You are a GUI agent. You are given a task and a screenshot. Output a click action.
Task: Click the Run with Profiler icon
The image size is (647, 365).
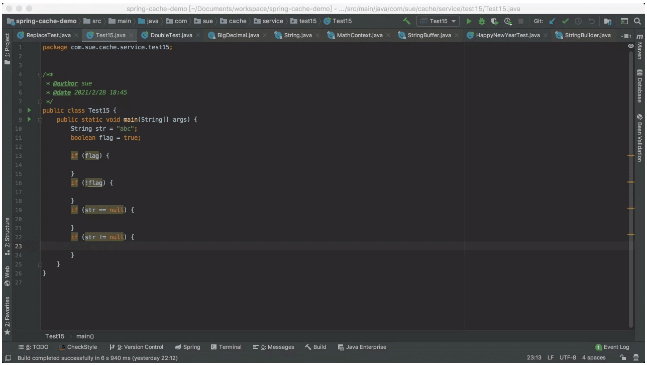508,21
